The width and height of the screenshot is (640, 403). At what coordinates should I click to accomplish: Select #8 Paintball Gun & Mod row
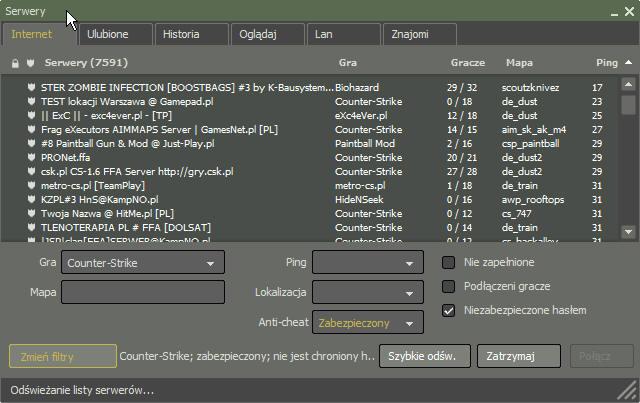[x=310, y=143]
